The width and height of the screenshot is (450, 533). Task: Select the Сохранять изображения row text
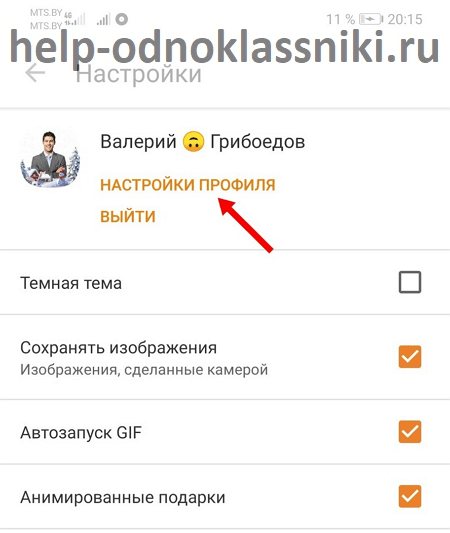pos(118,348)
